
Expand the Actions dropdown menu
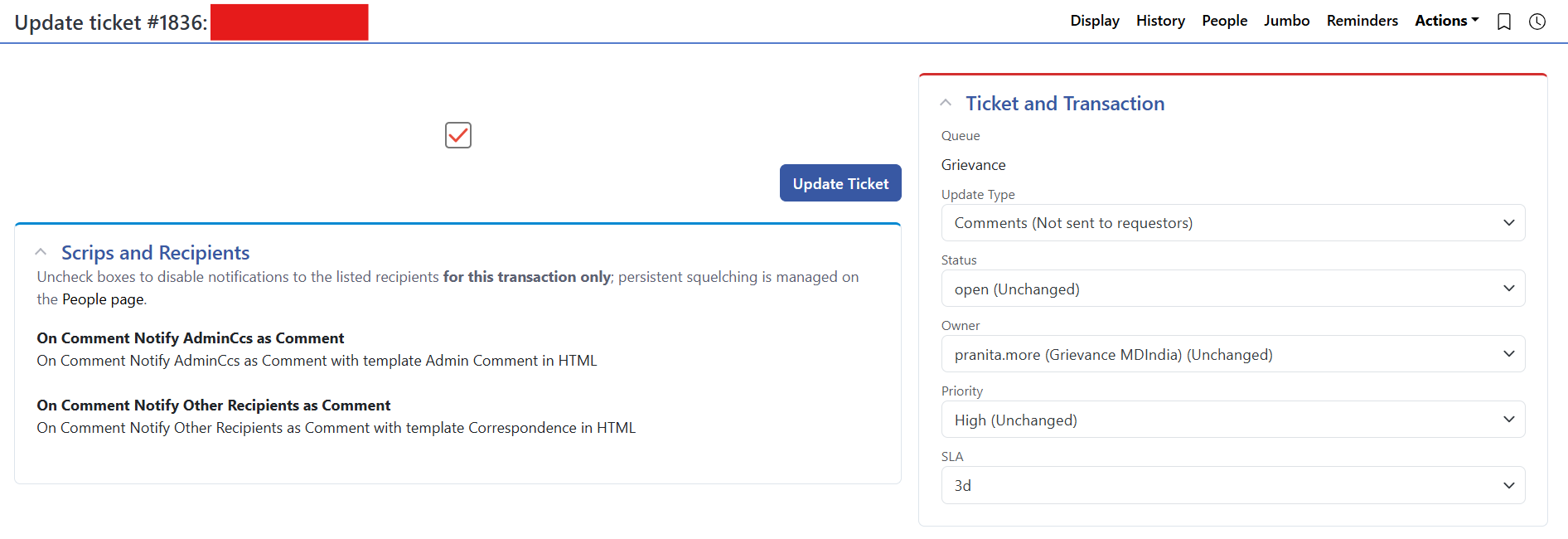[1446, 21]
